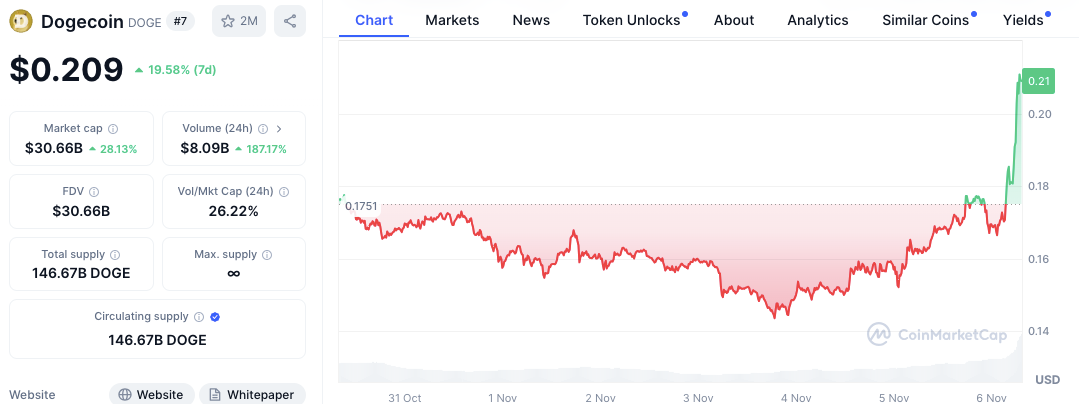Toggle the 2M watchlist star

238,21
